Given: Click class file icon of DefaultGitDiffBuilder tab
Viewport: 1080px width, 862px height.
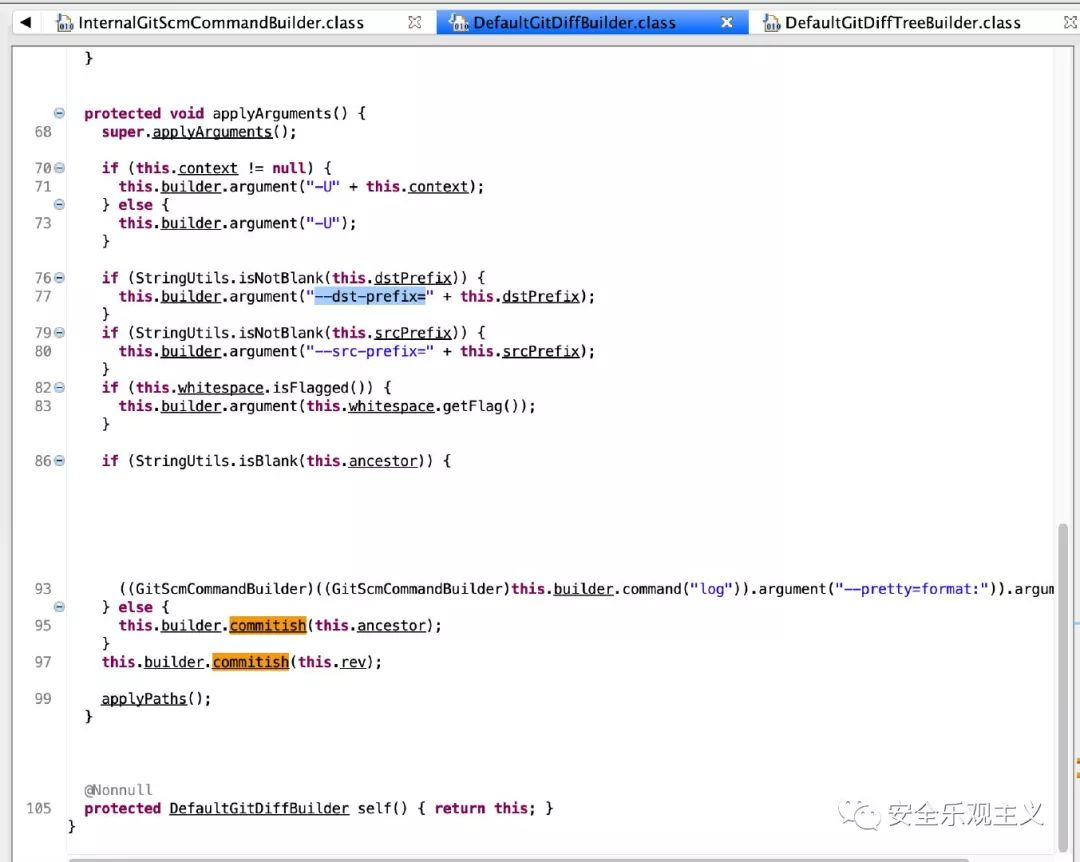Looking at the screenshot, I should pos(459,23).
